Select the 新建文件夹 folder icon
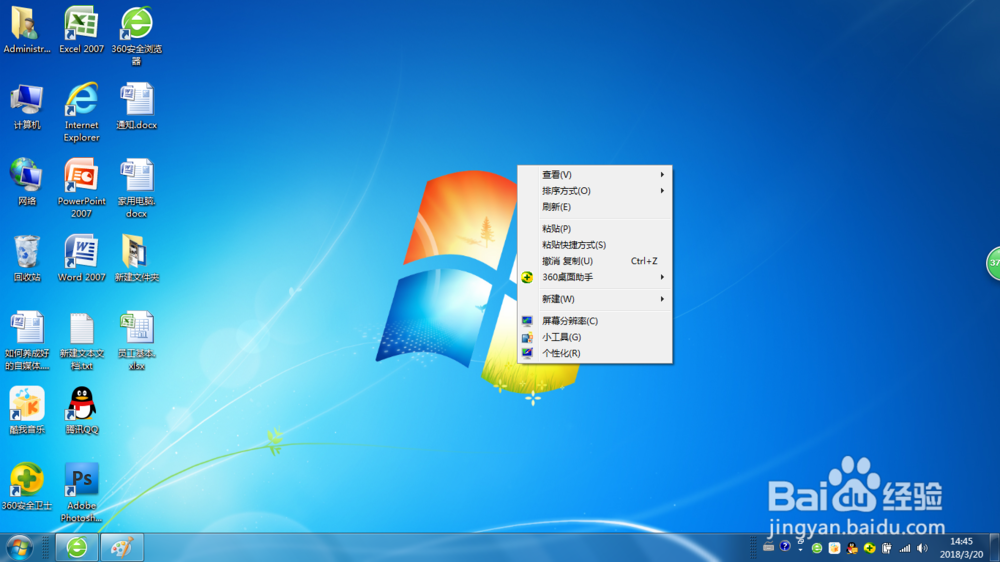Viewport: 1000px width, 562px height. click(136, 258)
